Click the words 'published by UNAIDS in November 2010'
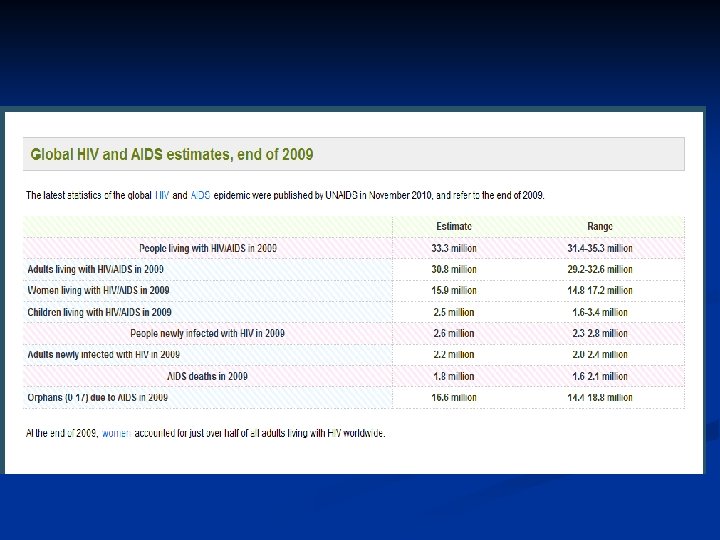The width and height of the screenshot is (720, 540). coord(353,195)
